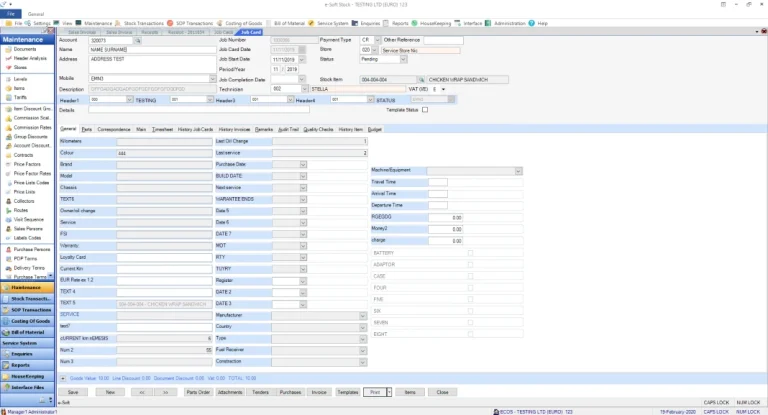This screenshot has height=415, width=768.
Task: Click the Templates button
Action: coord(348,392)
